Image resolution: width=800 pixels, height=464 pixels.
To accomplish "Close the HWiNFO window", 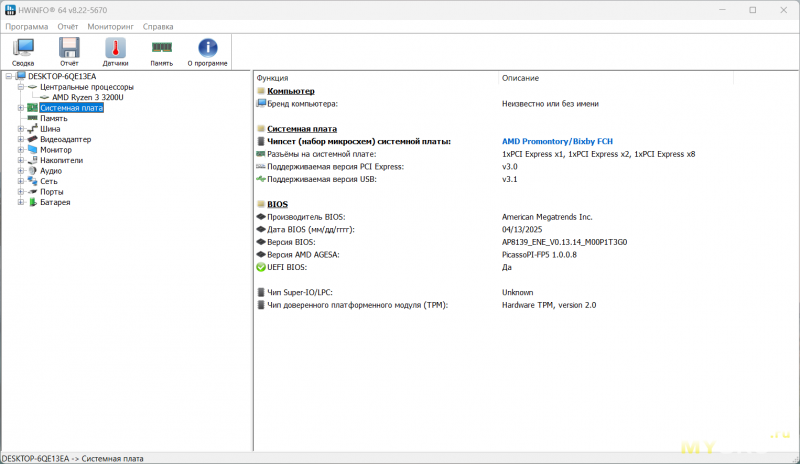I will click(x=784, y=10).
